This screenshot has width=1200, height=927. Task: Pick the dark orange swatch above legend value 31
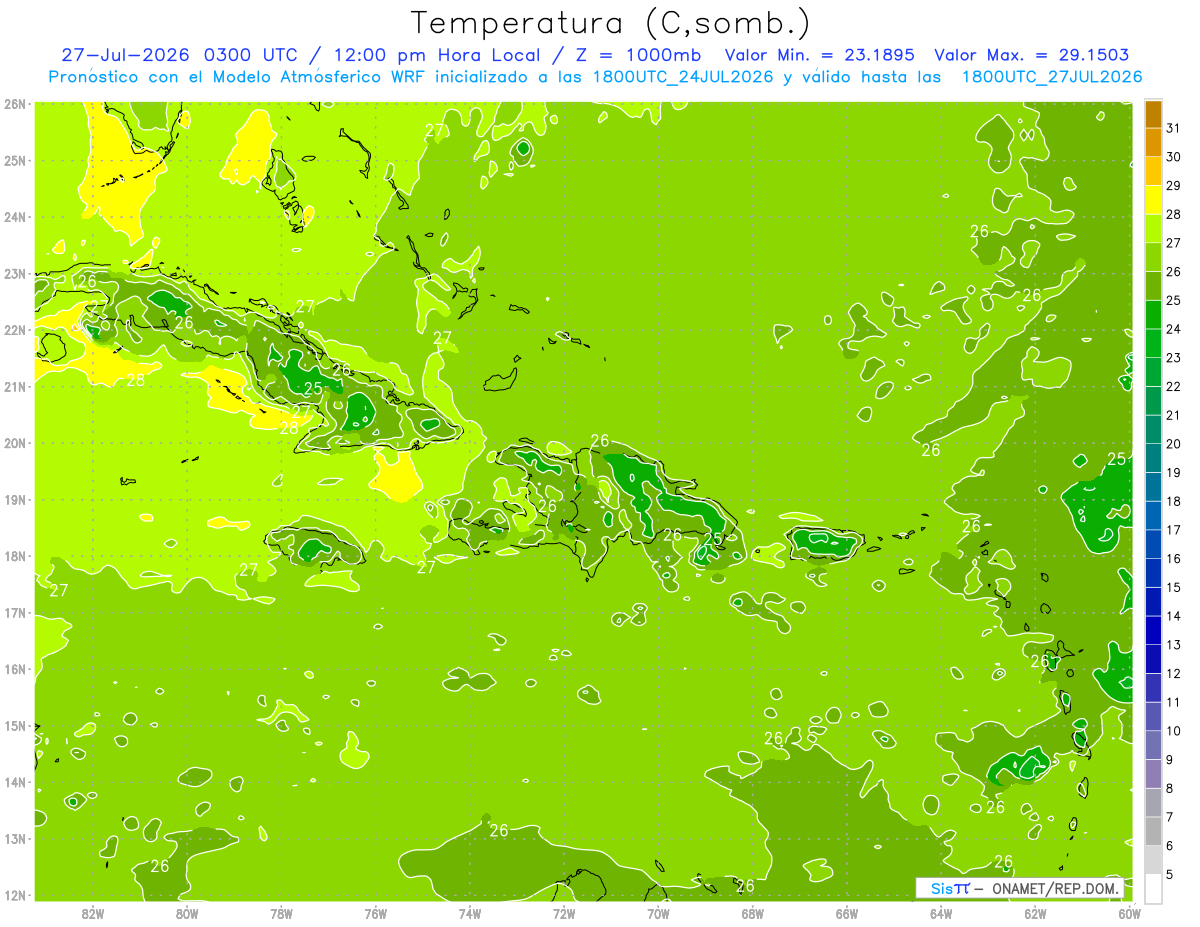click(1153, 114)
